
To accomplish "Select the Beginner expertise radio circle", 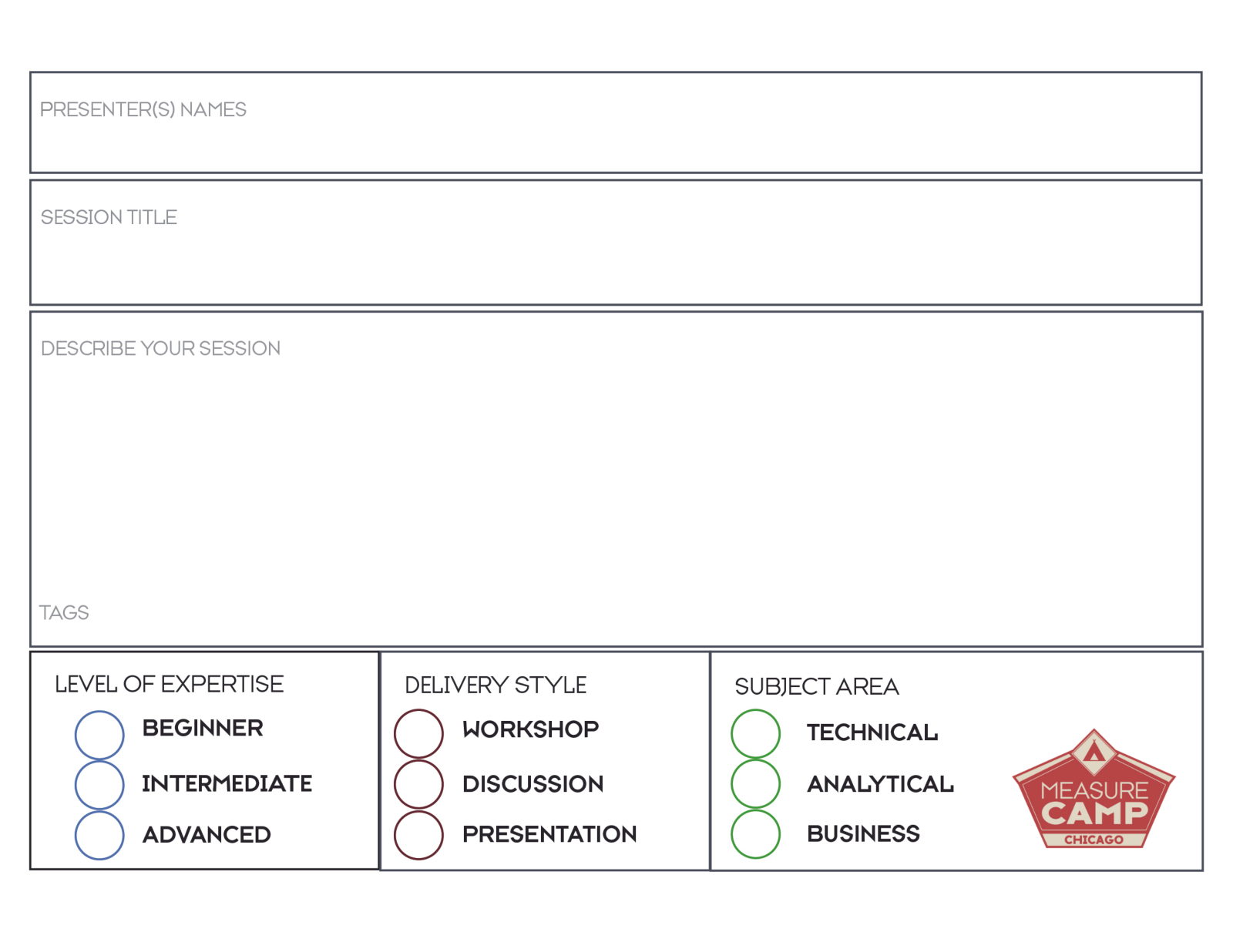I will pos(99,735).
